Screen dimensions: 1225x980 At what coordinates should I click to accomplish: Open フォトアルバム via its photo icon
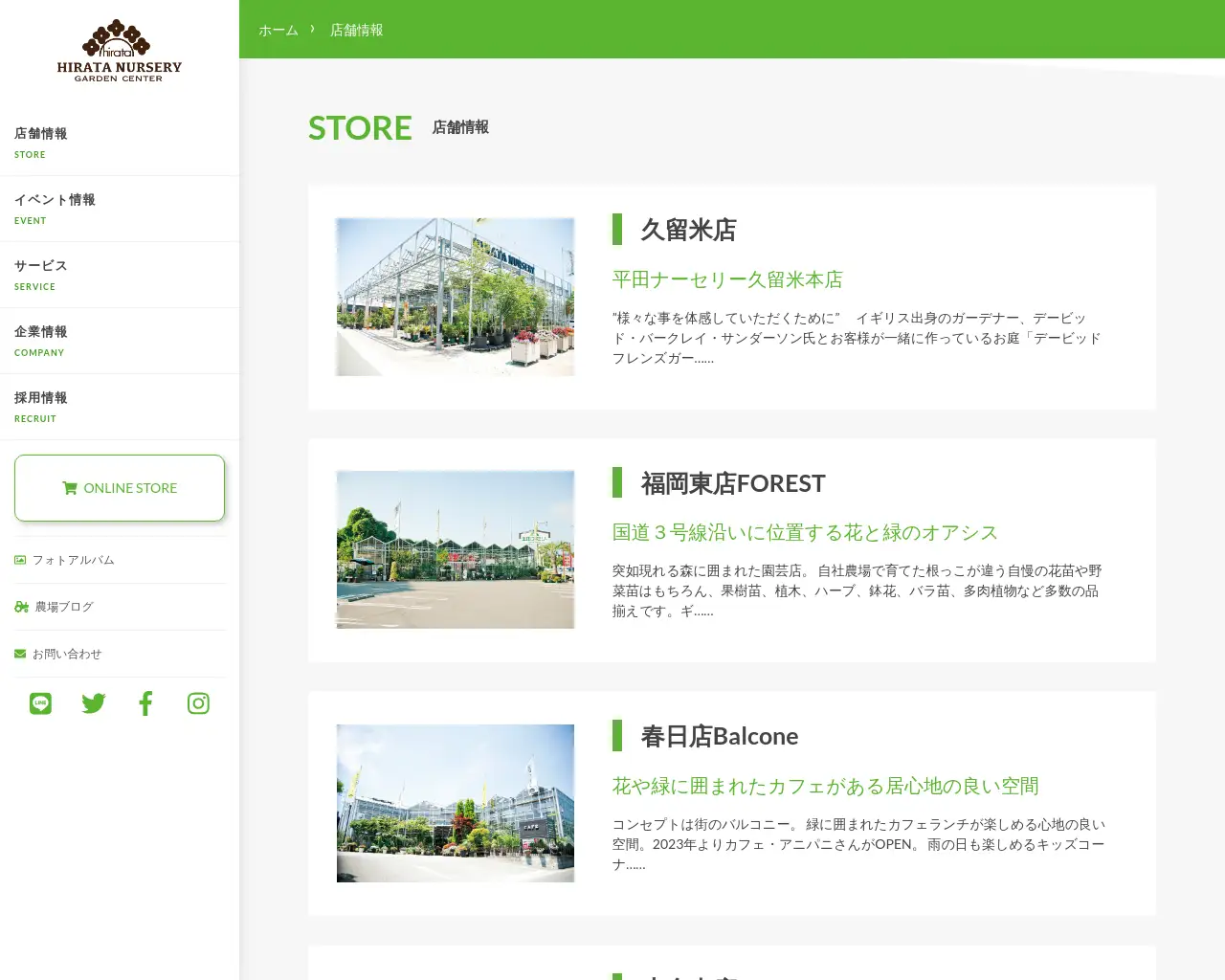coord(19,559)
